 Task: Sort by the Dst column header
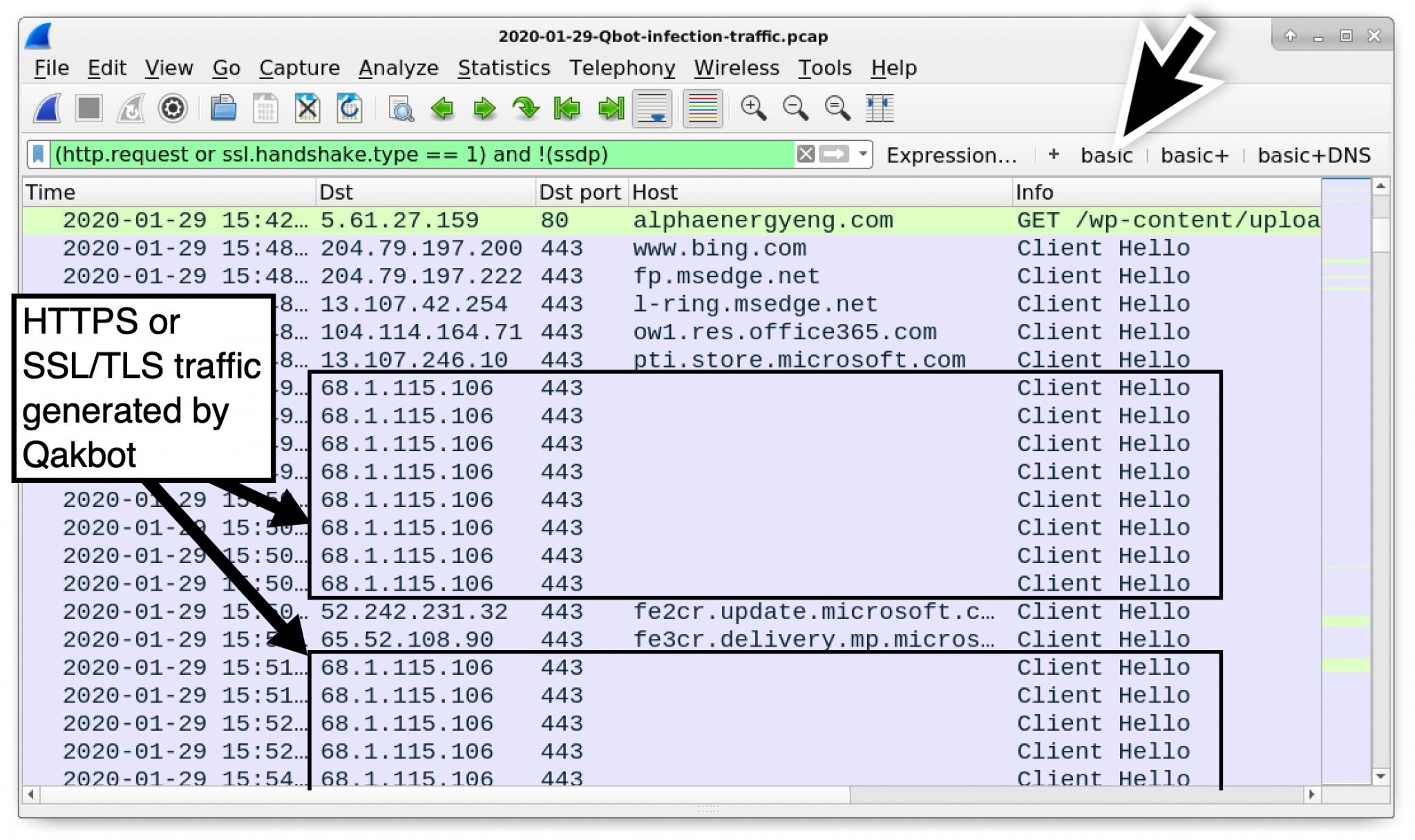pyautogui.click(x=426, y=192)
